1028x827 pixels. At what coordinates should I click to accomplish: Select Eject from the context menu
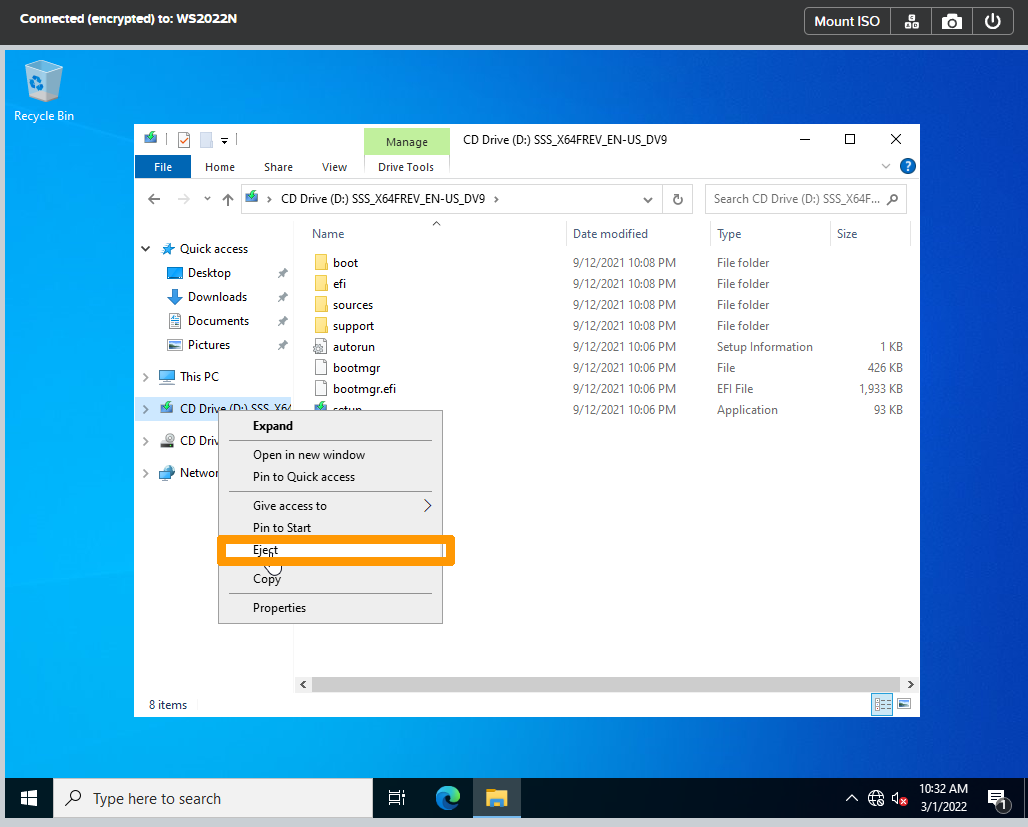[266, 550]
